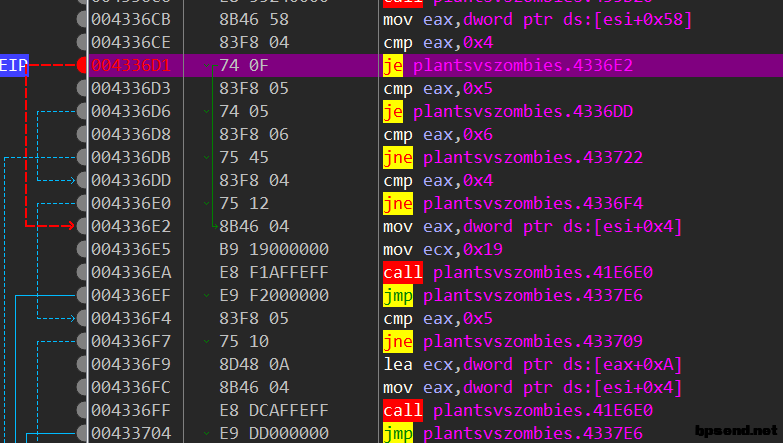Screen dimensions: 783x443
Task: Toggle breakpoint dot at address 004336EA
Action: click(82, 272)
